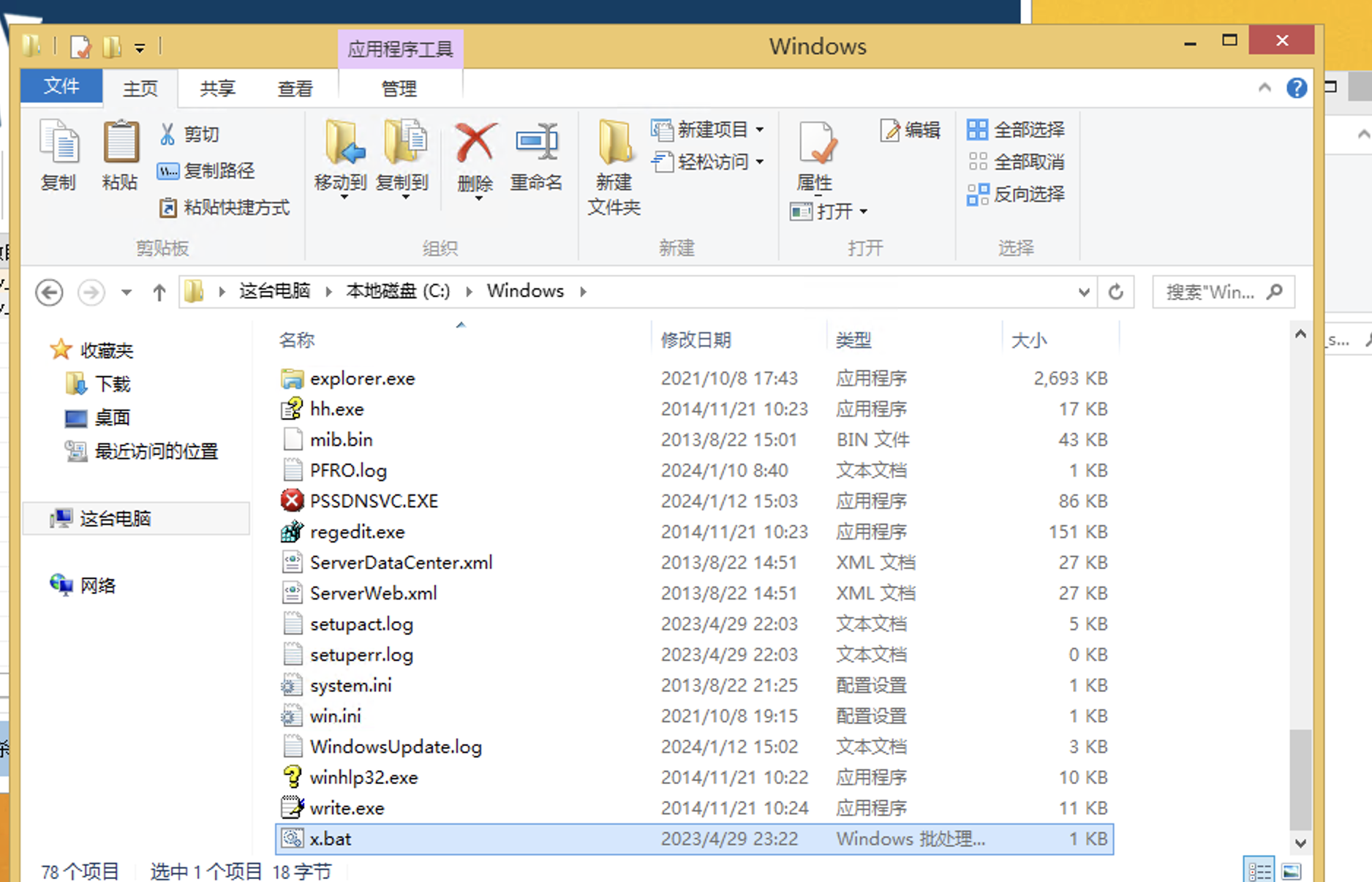Viewport: 1372px width, 882px height.
Task: Select the x.bat batch file
Action: [694, 839]
